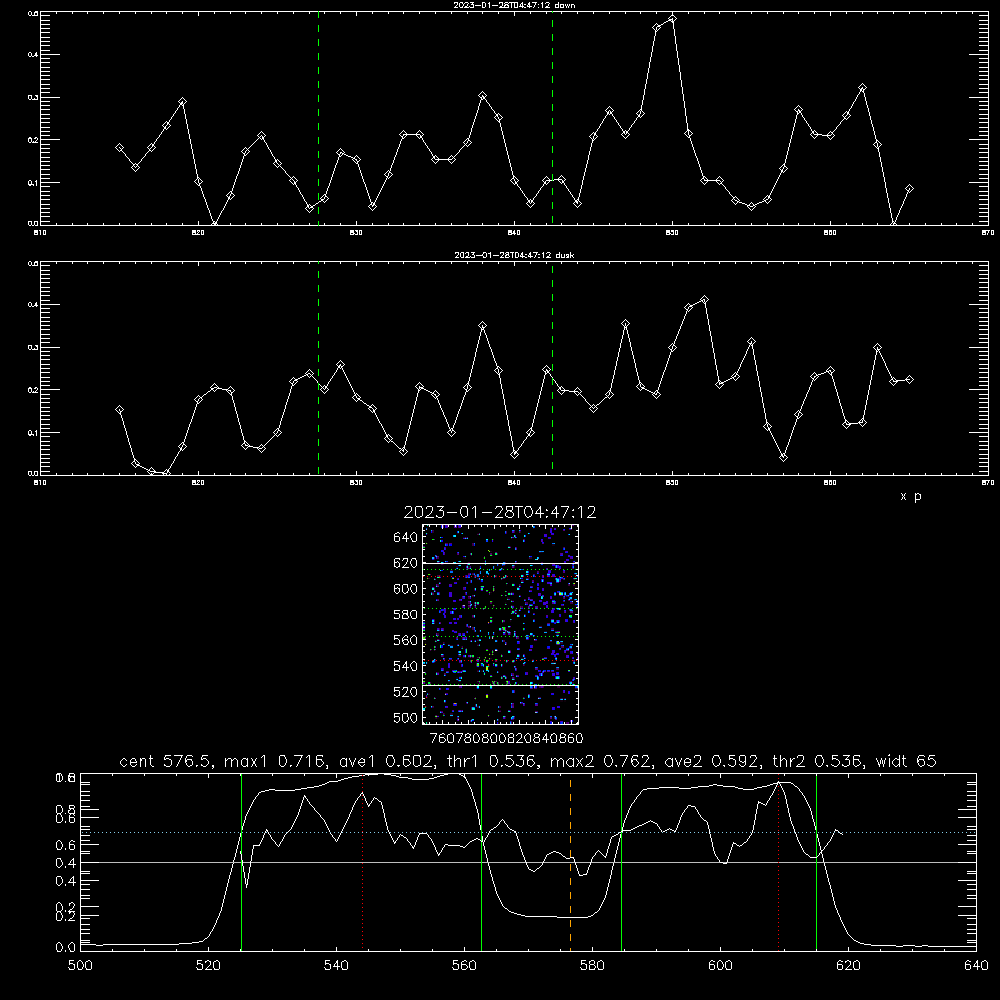Click the highest peak marker in dawn plot
The image size is (1000, 1000).
672,18
